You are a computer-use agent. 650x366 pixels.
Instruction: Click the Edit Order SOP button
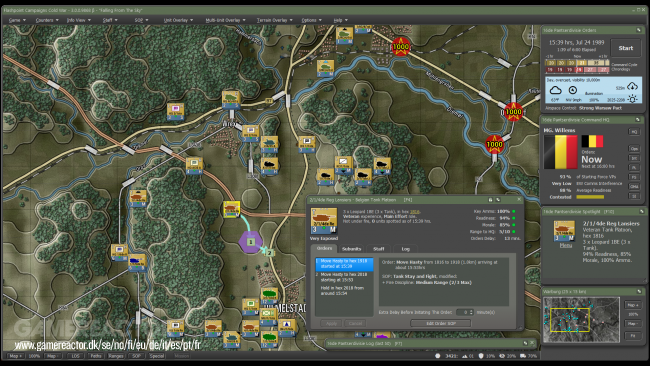(x=441, y=323)
